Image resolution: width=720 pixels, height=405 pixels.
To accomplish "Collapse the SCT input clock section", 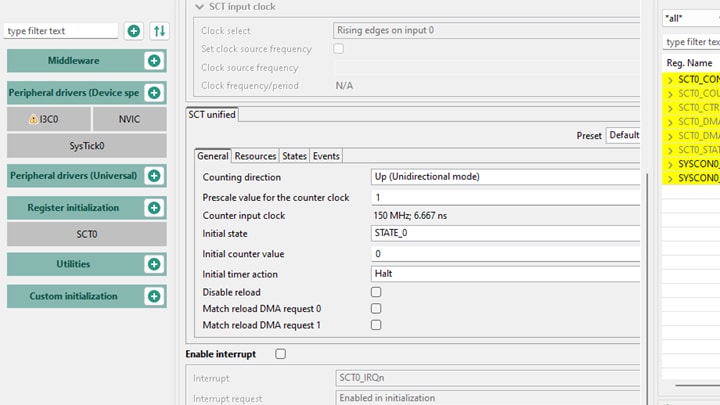I will 200,7.
